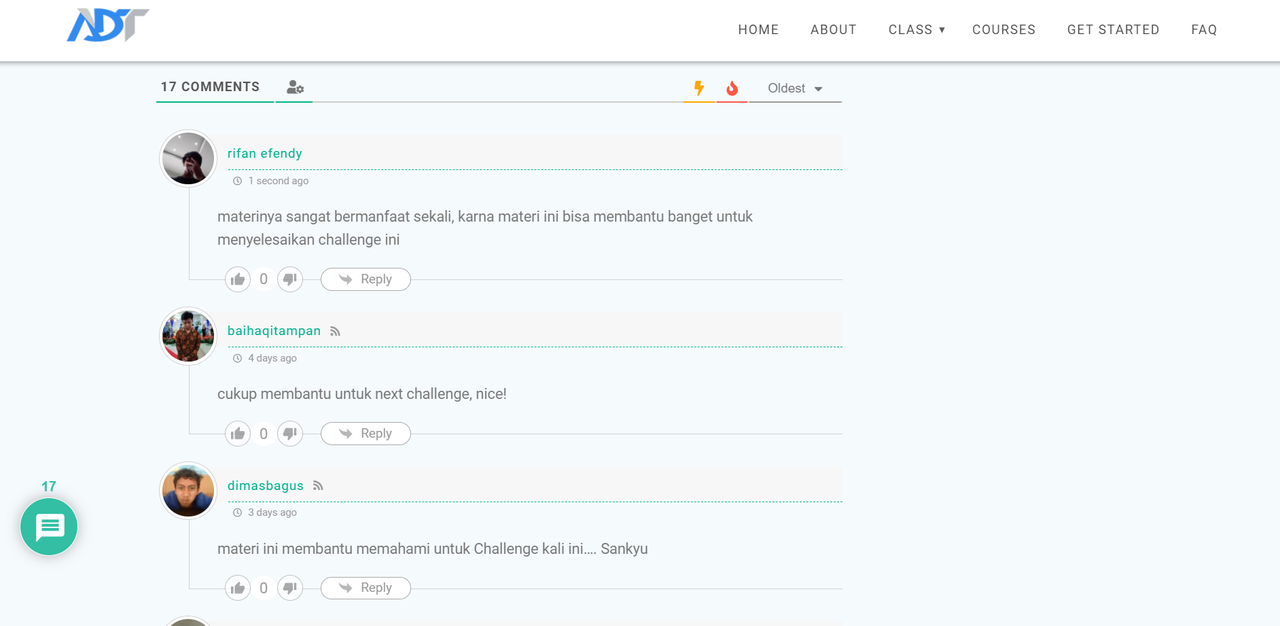
Task: Click vote count of baihaqitampan's comment
Action: tap(264, 434)
